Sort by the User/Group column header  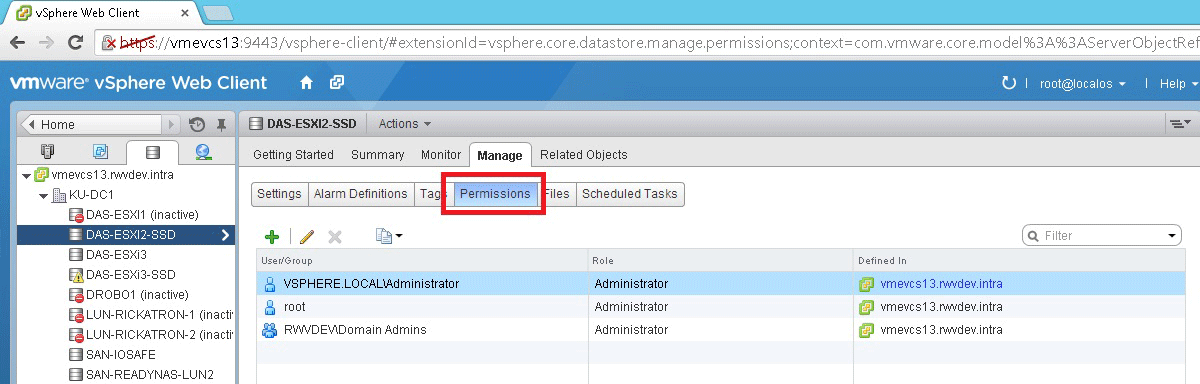[422, 260]
